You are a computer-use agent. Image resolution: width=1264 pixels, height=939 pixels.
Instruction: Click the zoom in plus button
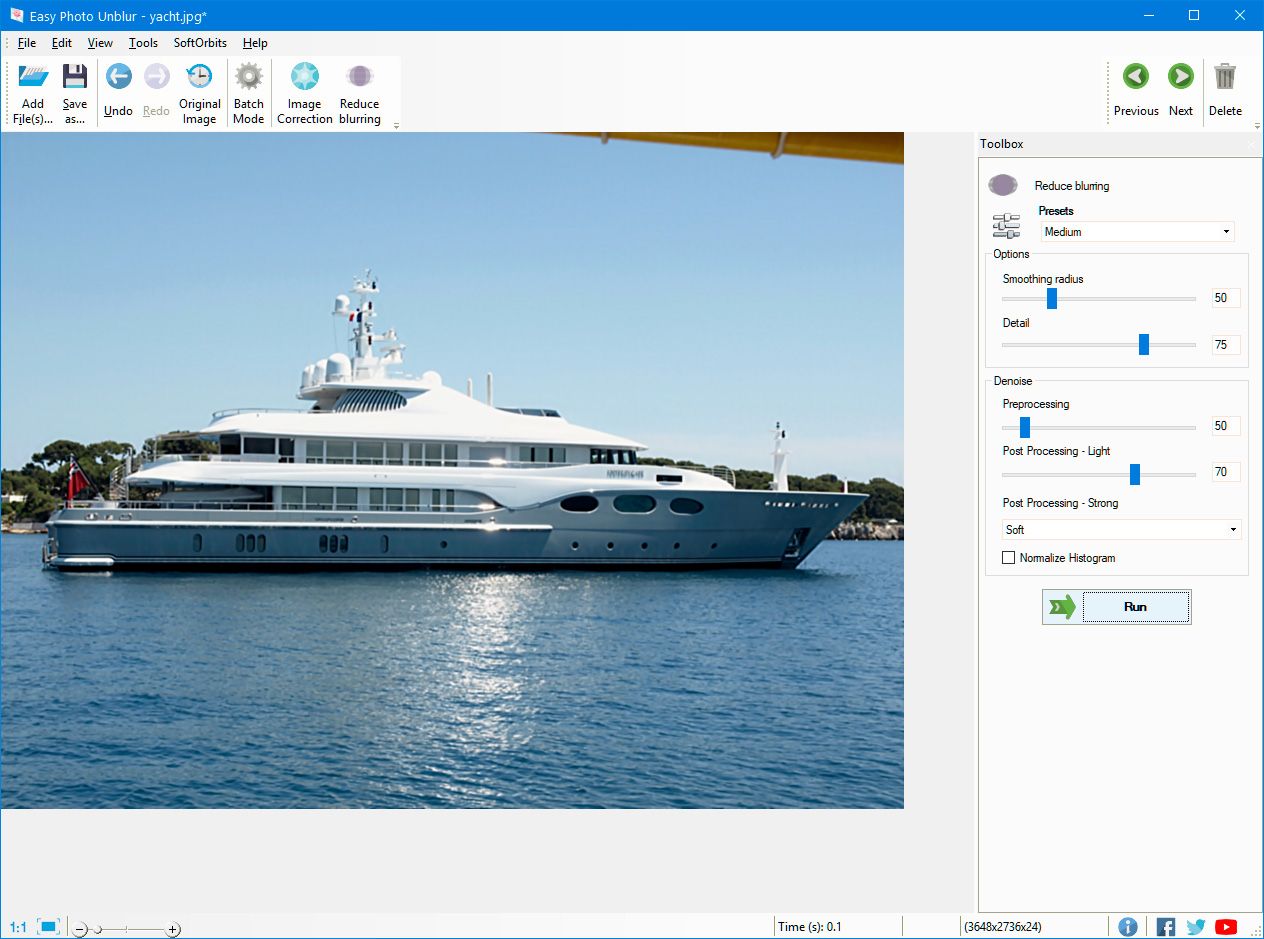(173, 929)
